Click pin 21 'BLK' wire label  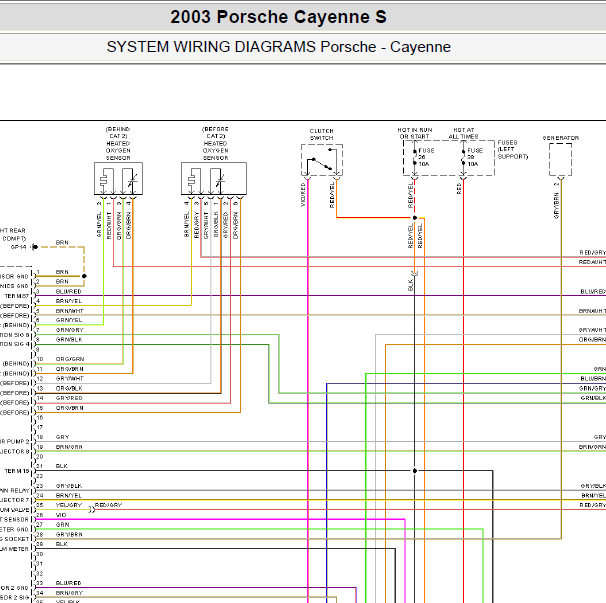point(61,466)
